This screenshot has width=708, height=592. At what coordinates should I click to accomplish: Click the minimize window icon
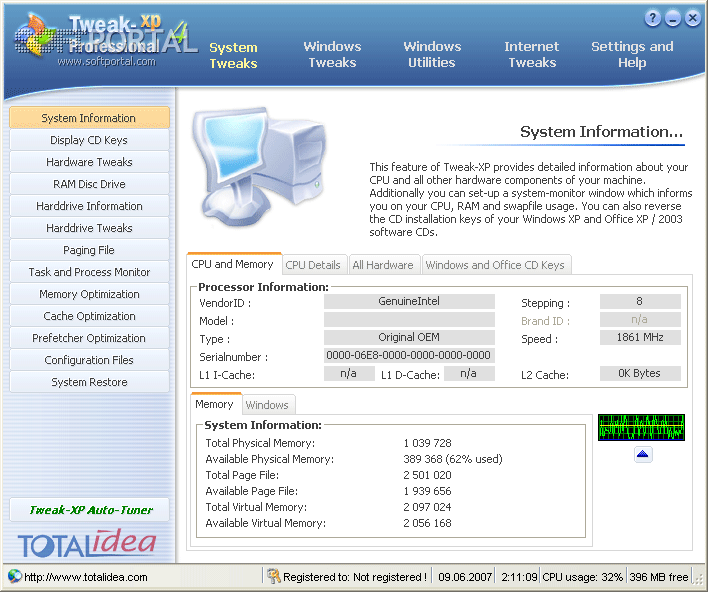(672, 18)
